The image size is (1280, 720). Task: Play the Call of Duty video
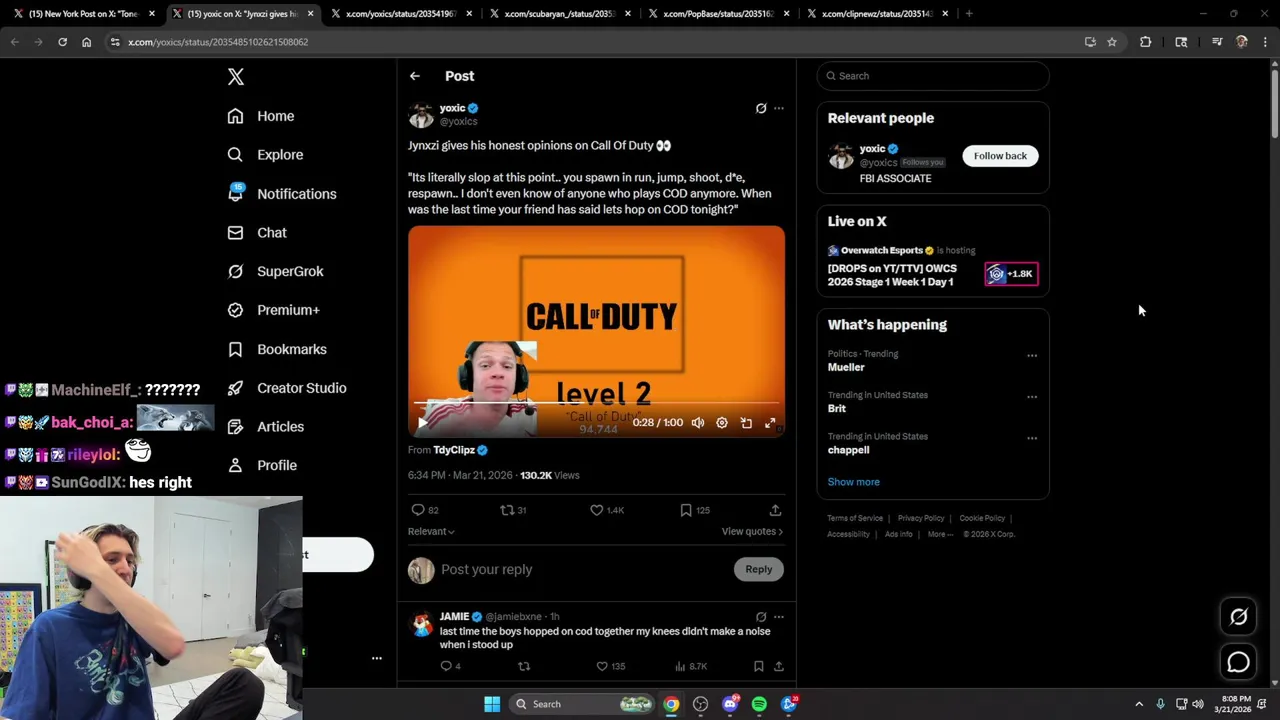click(422, 423)
